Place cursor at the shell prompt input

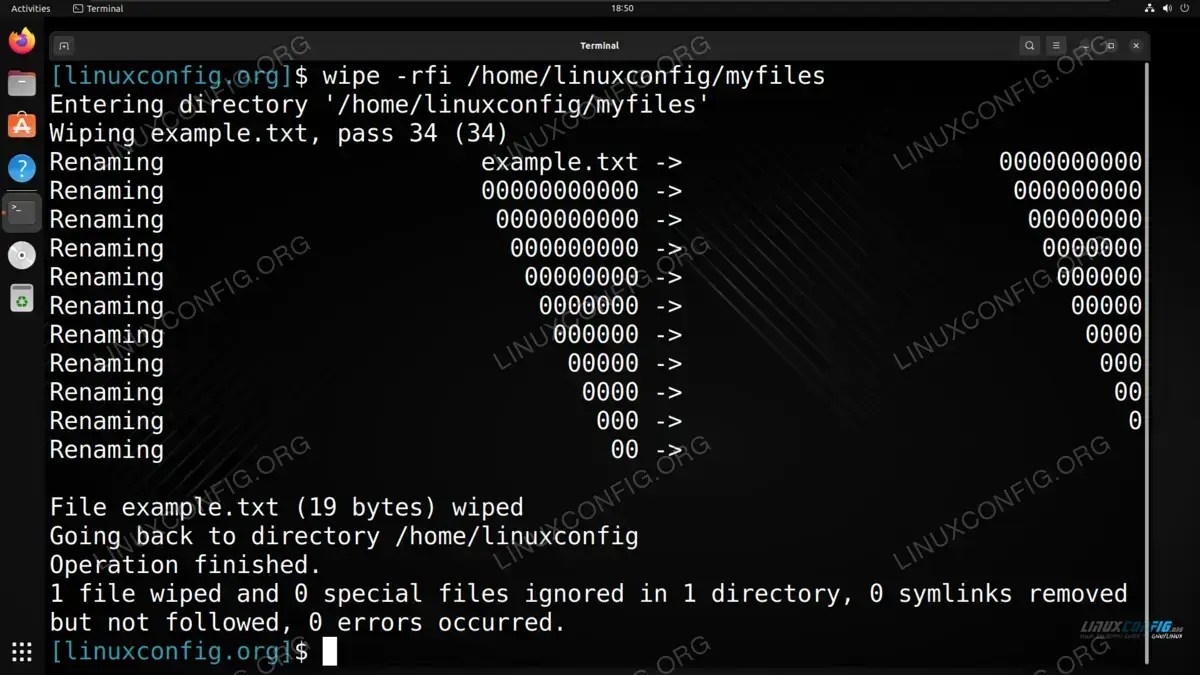click(x=330, y=651)
